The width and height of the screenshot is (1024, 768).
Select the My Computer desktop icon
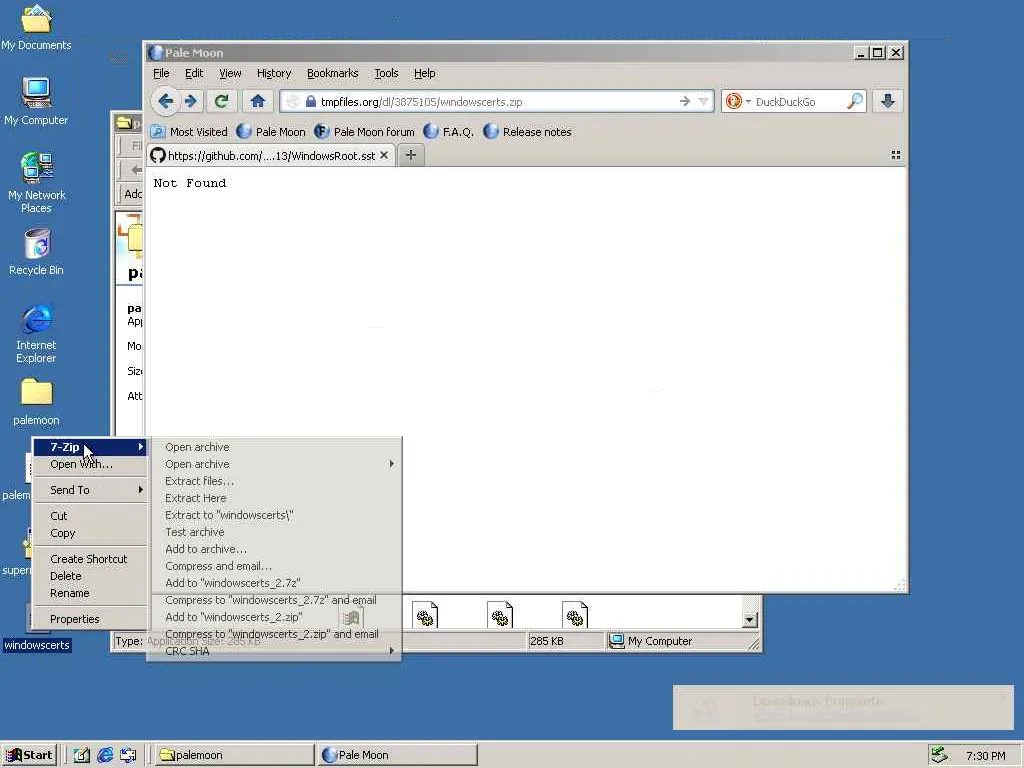36,102
